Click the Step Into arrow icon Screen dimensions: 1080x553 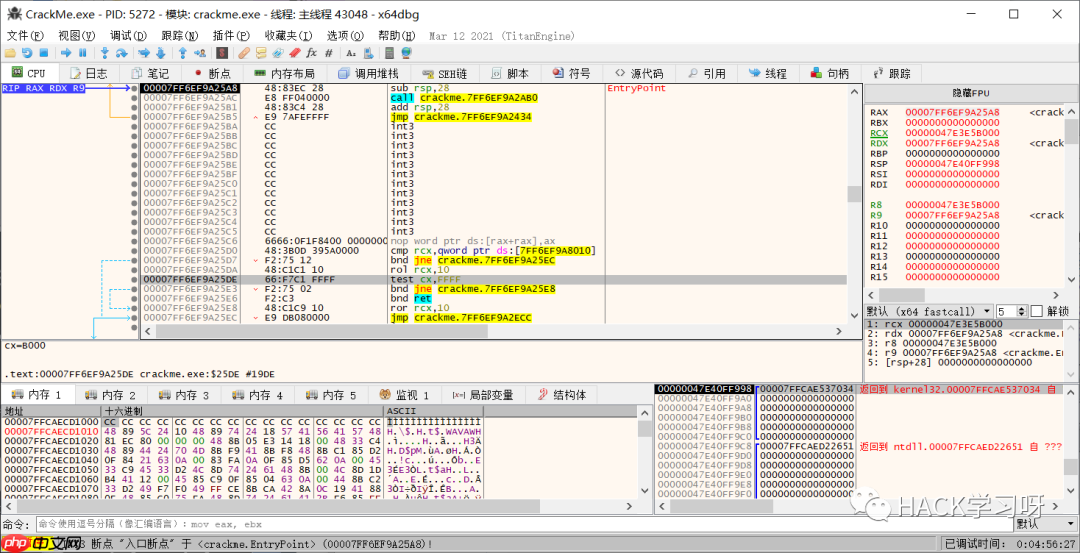(x=104, y=53)
